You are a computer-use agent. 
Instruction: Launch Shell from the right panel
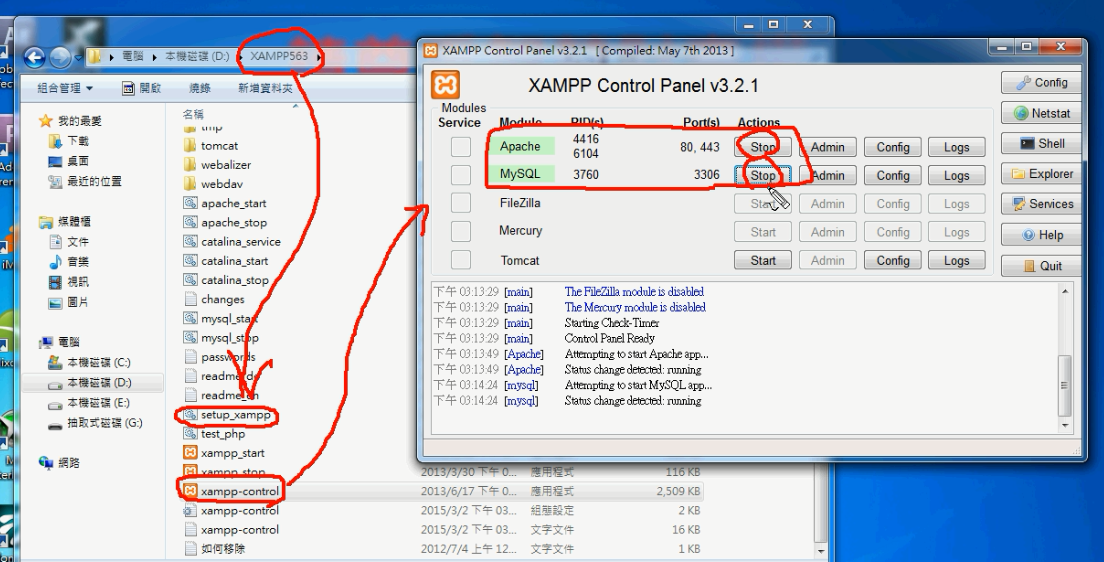(x=1041, y=144)
